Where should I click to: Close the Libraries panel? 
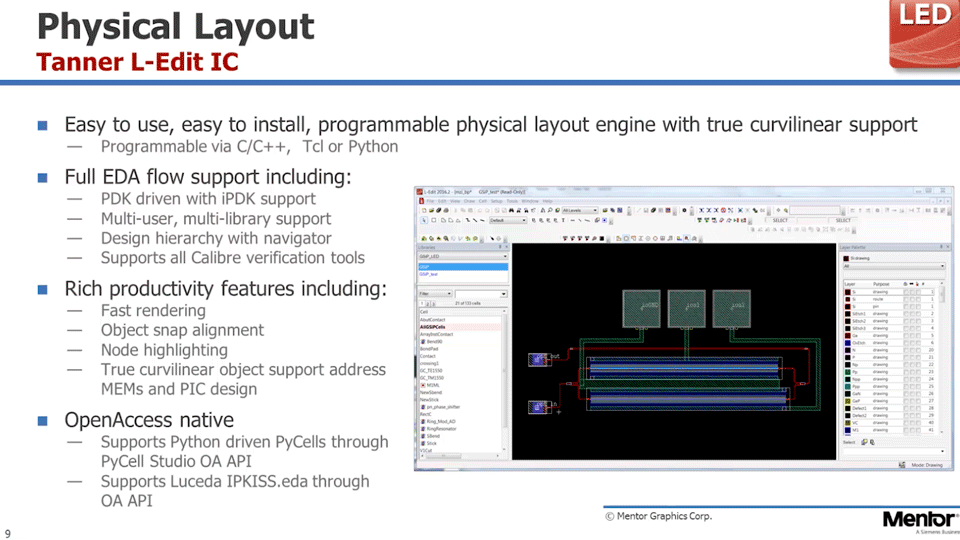(506, 247)
